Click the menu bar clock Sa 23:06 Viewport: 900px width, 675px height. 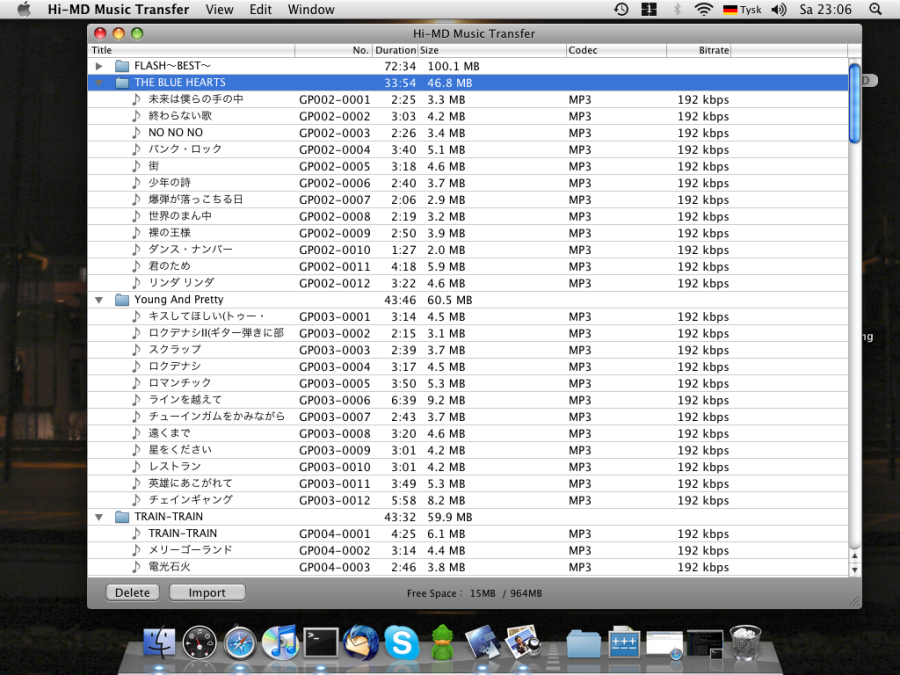tap(825, 9)
